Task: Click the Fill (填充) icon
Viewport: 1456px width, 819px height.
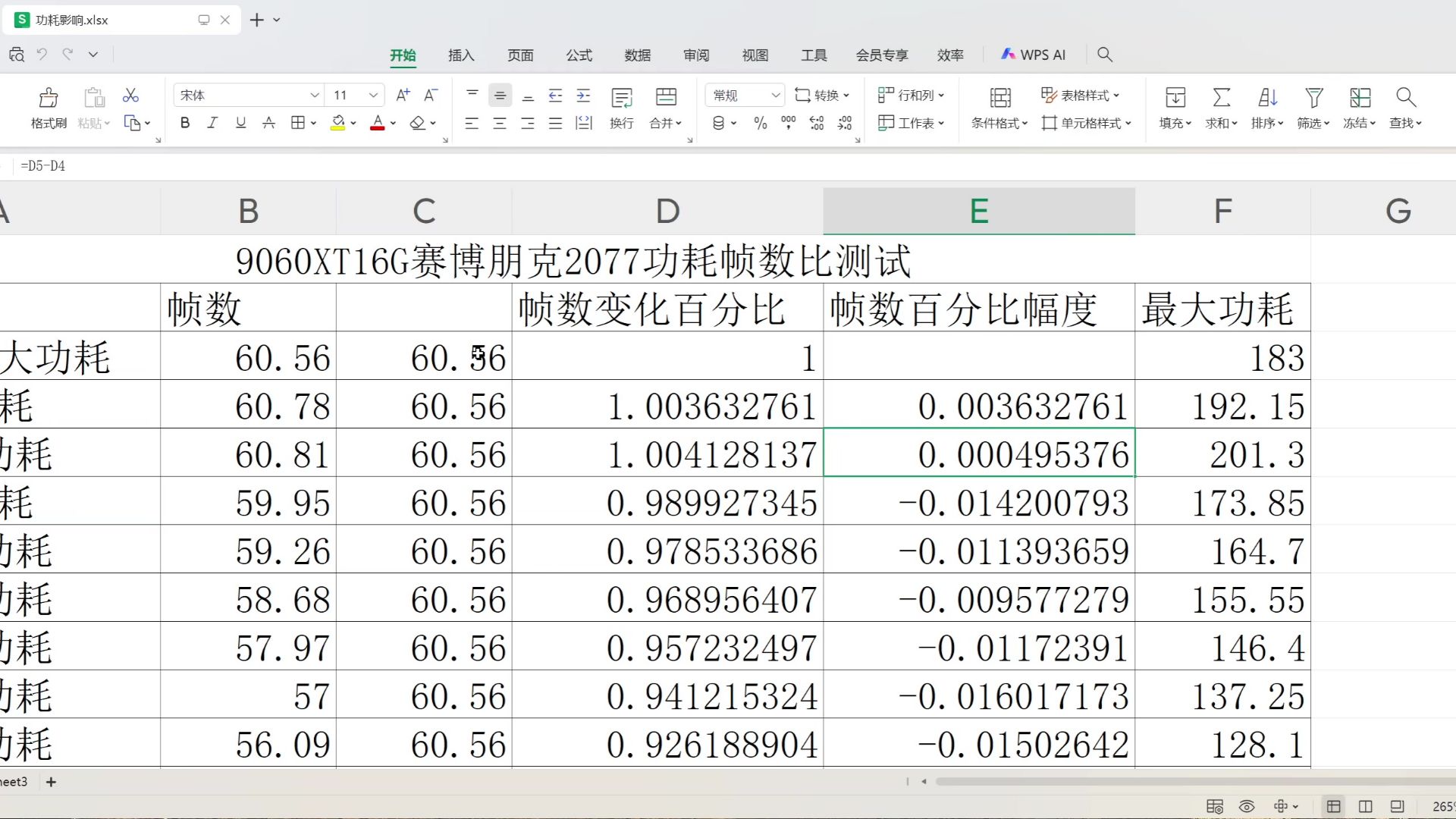Action: (1175, 97)
